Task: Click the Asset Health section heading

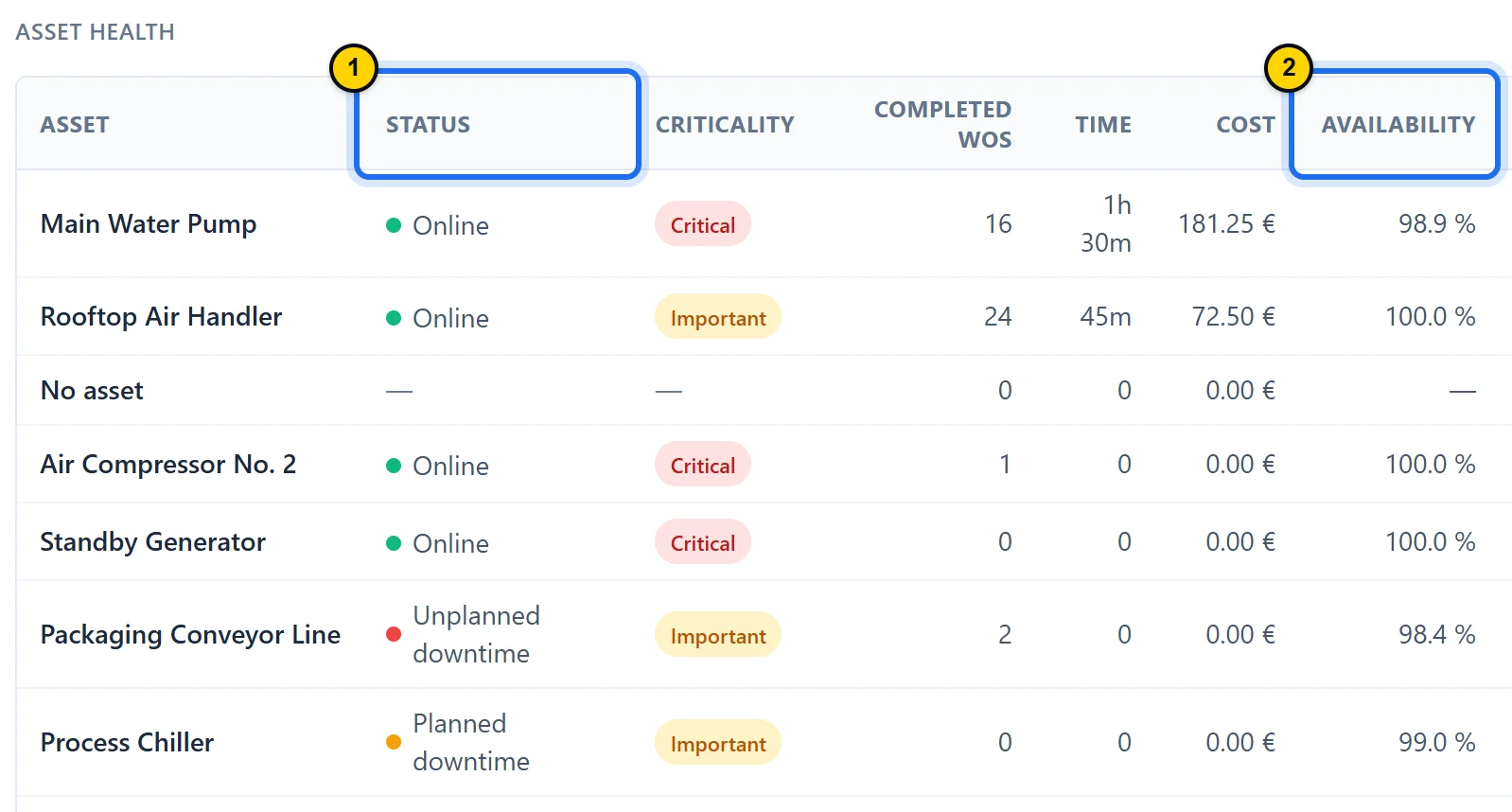Action: [x=96, y=32]
